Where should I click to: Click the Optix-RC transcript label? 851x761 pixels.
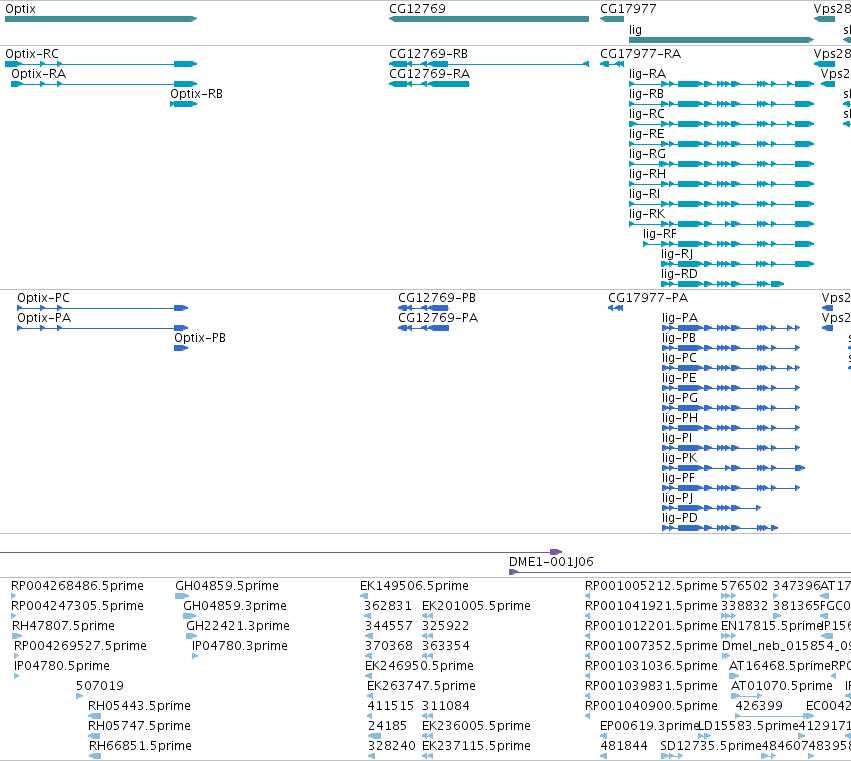point(32,54)
